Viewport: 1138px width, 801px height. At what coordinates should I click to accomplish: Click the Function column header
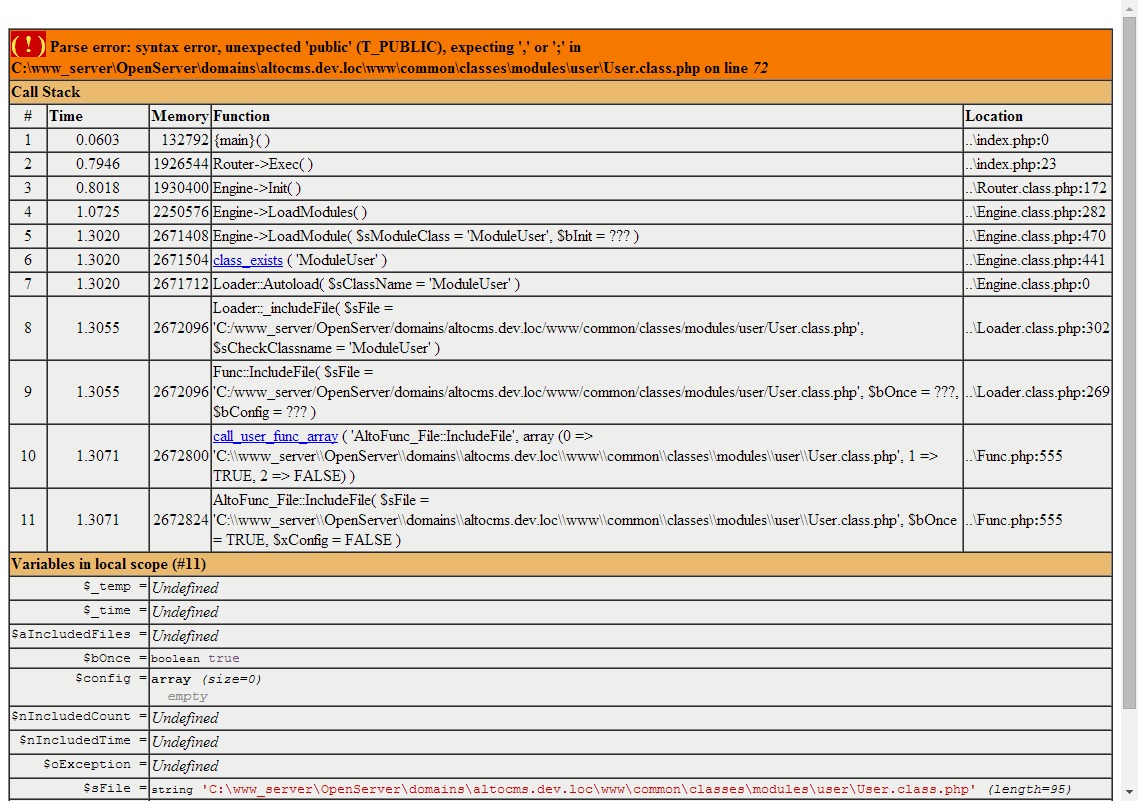tap(242, 116)
